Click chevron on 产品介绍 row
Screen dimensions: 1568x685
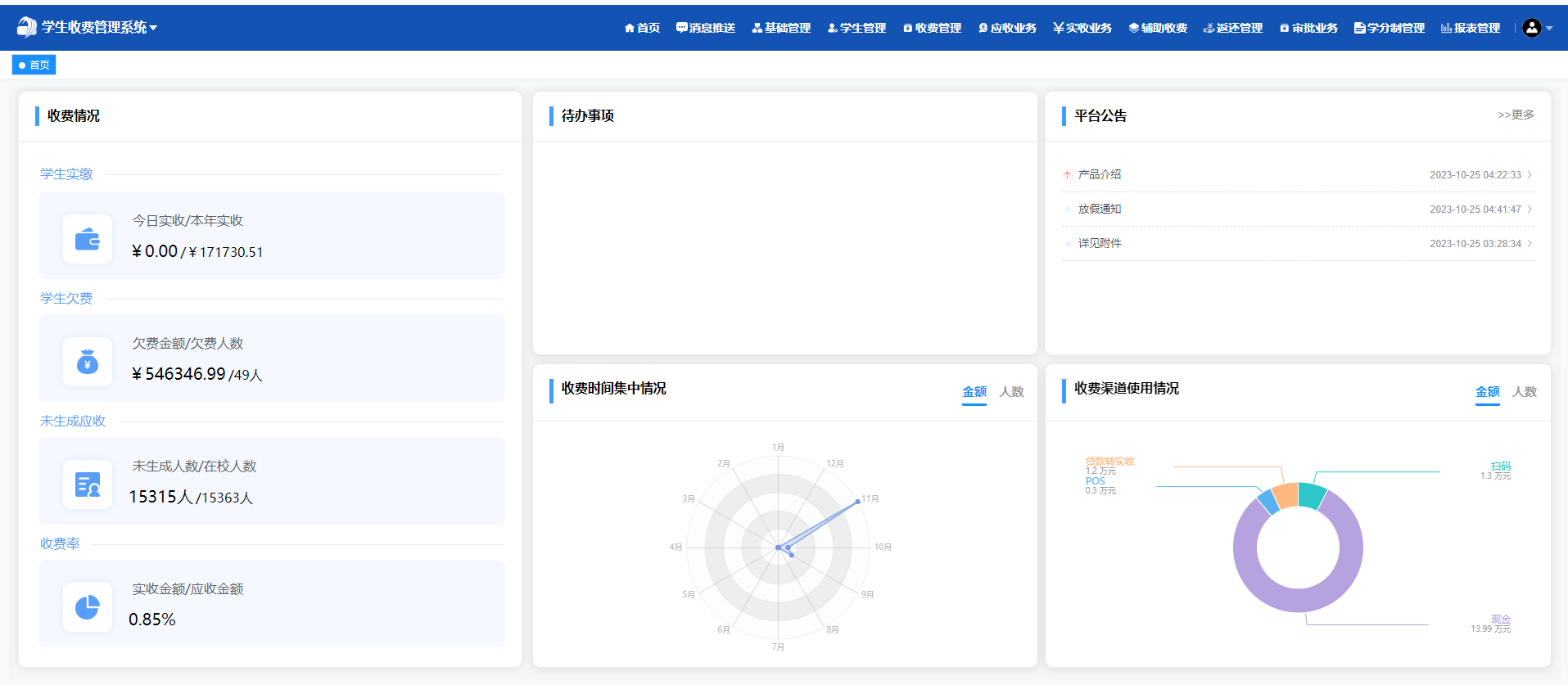click(1530, 174)
